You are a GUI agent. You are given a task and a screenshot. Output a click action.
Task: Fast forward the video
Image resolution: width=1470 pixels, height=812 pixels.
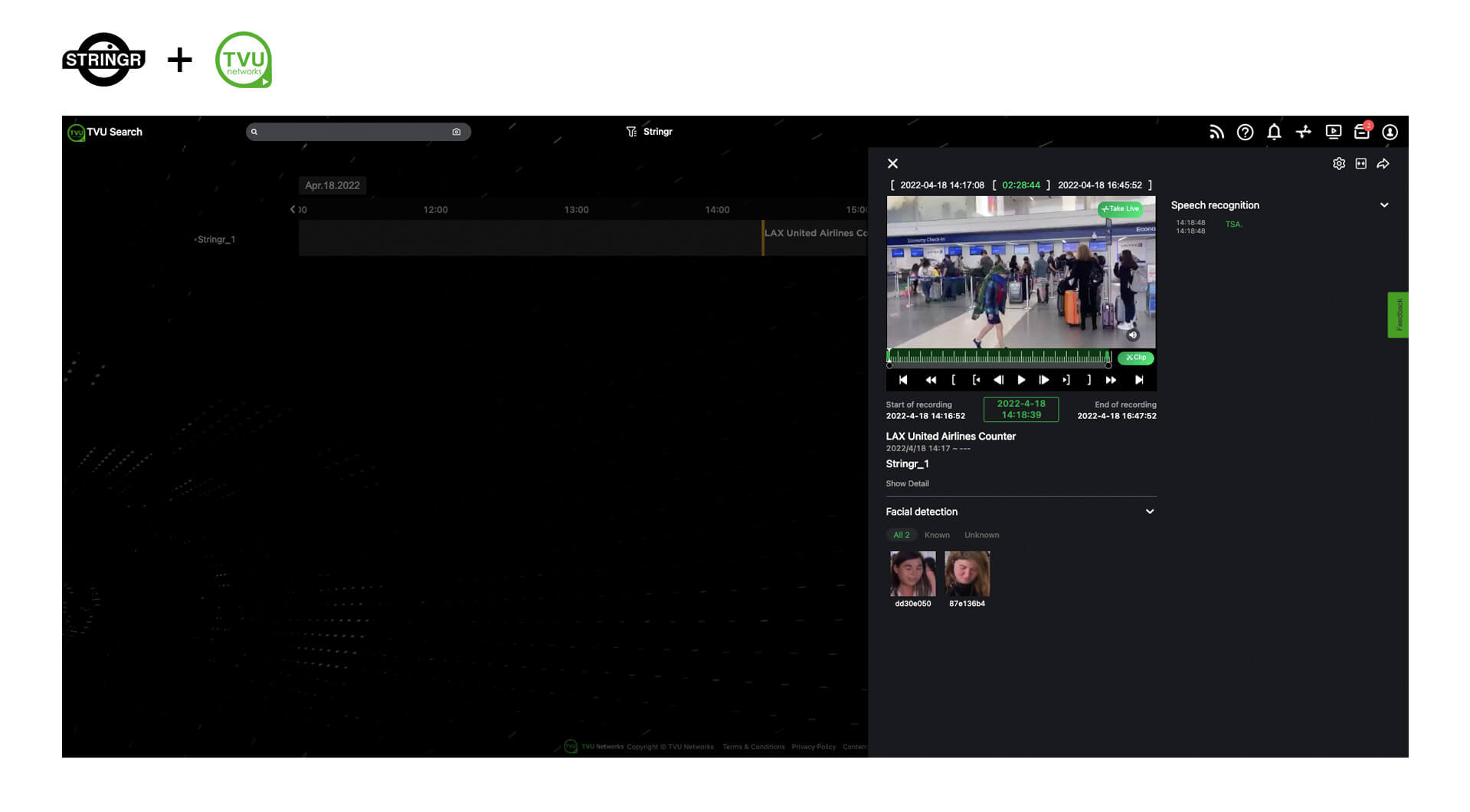(1111, 380)
